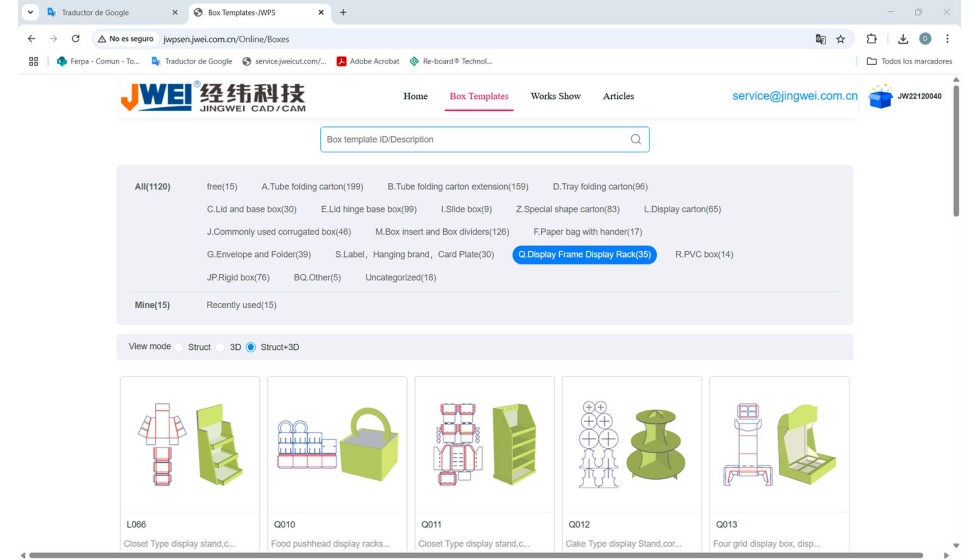980x560 pixels.
Task: Open the apps grid in bookmarks bar
Action: [34, 61]
